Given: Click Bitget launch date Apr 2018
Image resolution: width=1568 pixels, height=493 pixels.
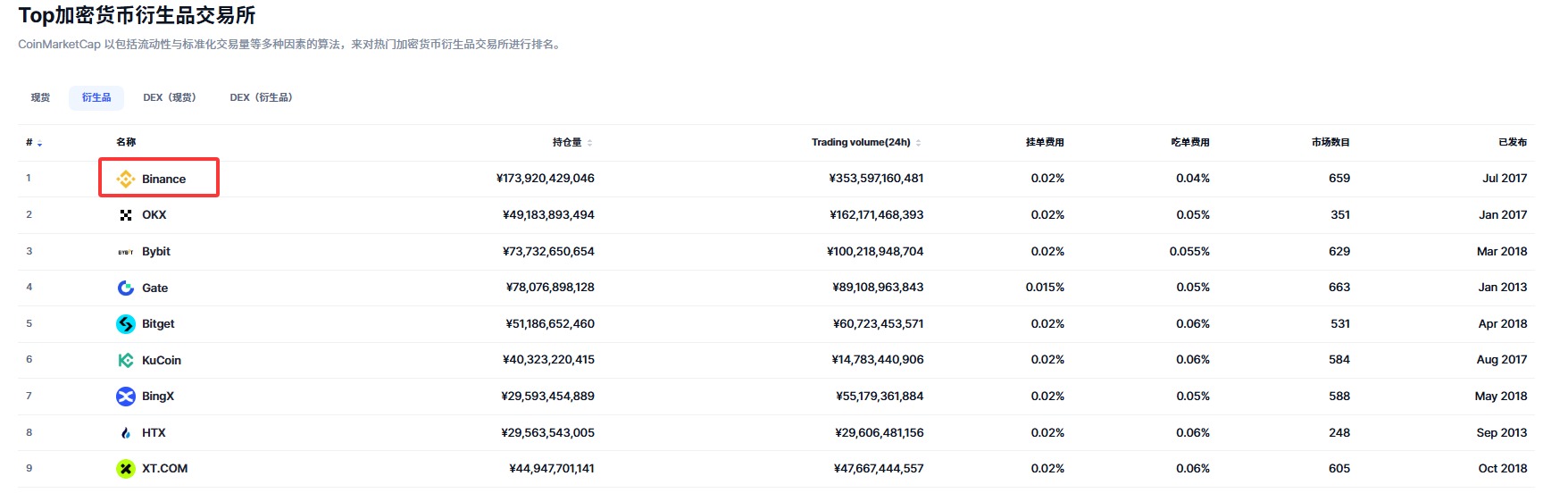Looking at the screenshot, I should [1503, 324].
